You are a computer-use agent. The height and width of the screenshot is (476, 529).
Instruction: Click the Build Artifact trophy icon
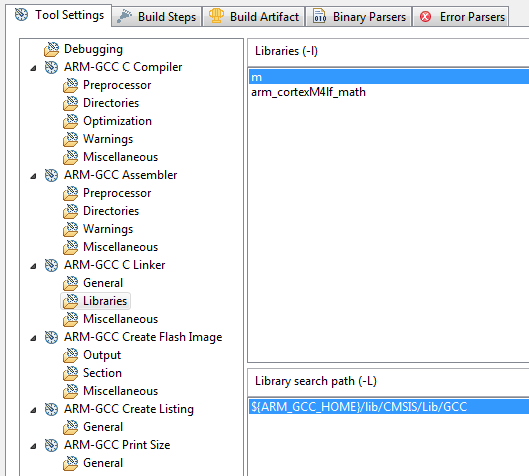point(216,16)
